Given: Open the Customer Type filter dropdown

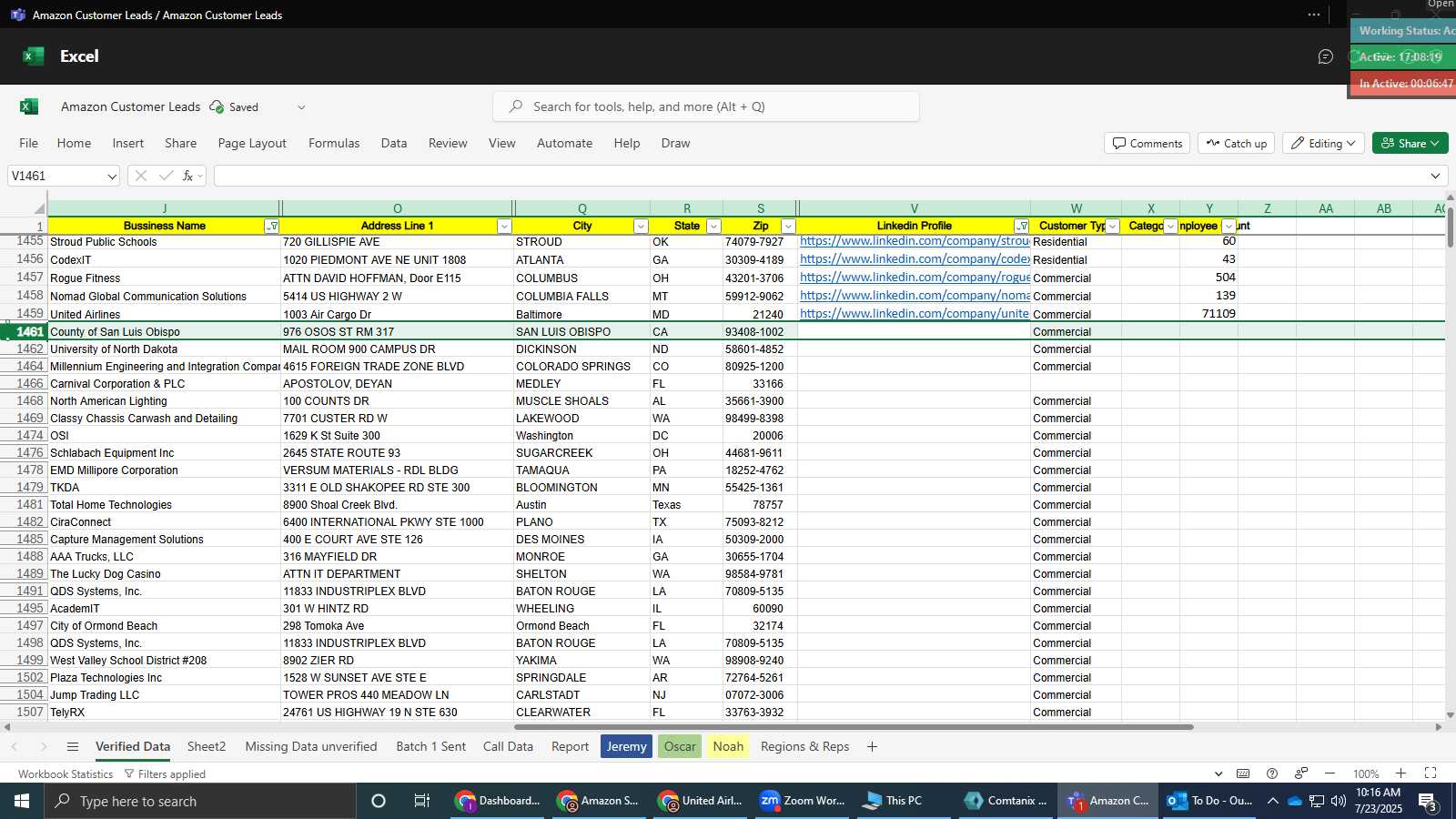Looking at the screenshot, I should tap(1112, 226).
